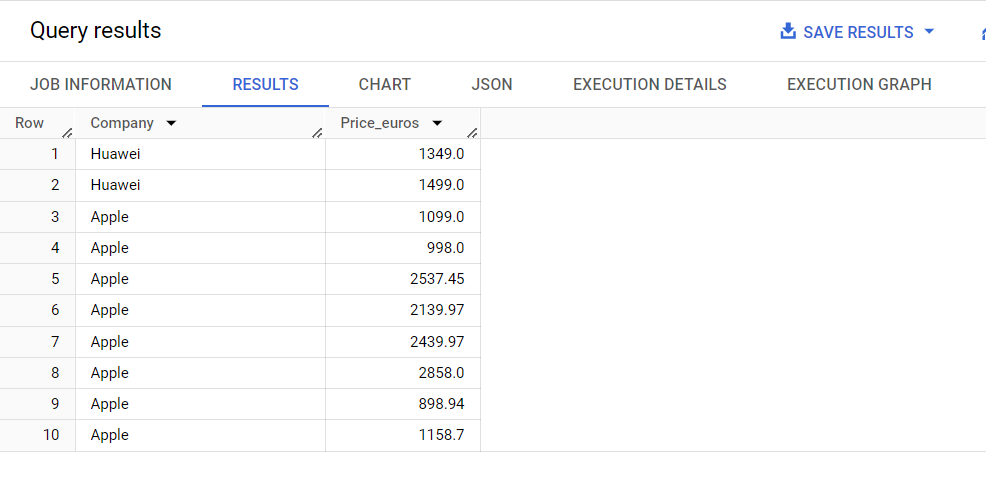The image size is (986, 480).
Task: Switch to the JSON tab
Action: click(492, 84)
